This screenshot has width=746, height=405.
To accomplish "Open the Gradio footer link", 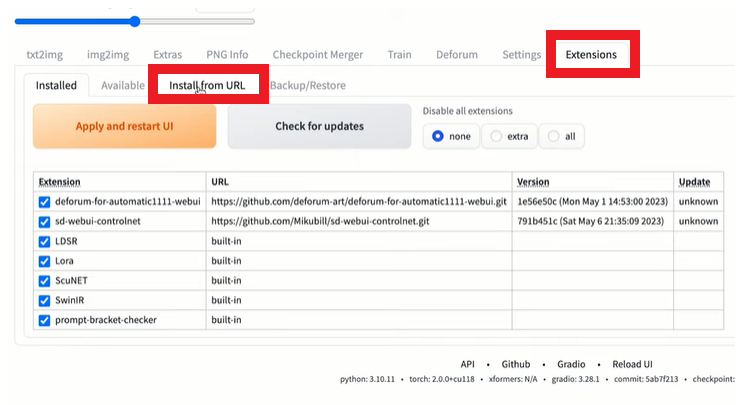I will [571, 364].
